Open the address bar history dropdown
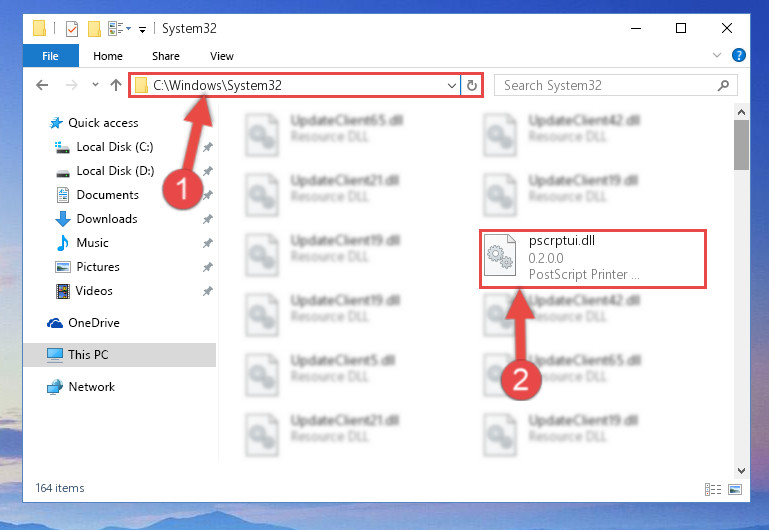 [452, 86]
